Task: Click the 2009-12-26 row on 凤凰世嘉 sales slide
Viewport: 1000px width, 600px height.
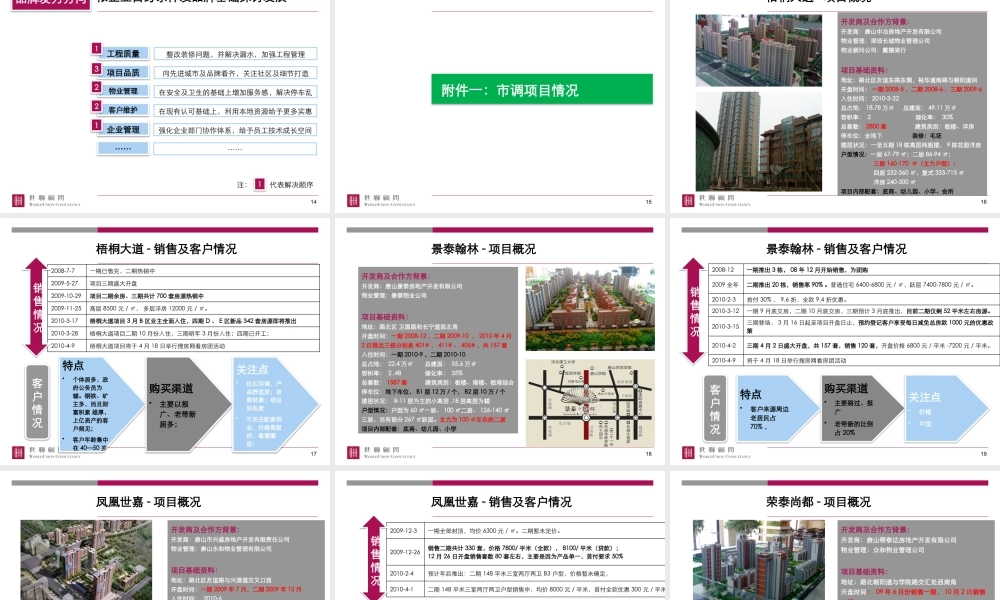Action: click(x=526, y=552)
